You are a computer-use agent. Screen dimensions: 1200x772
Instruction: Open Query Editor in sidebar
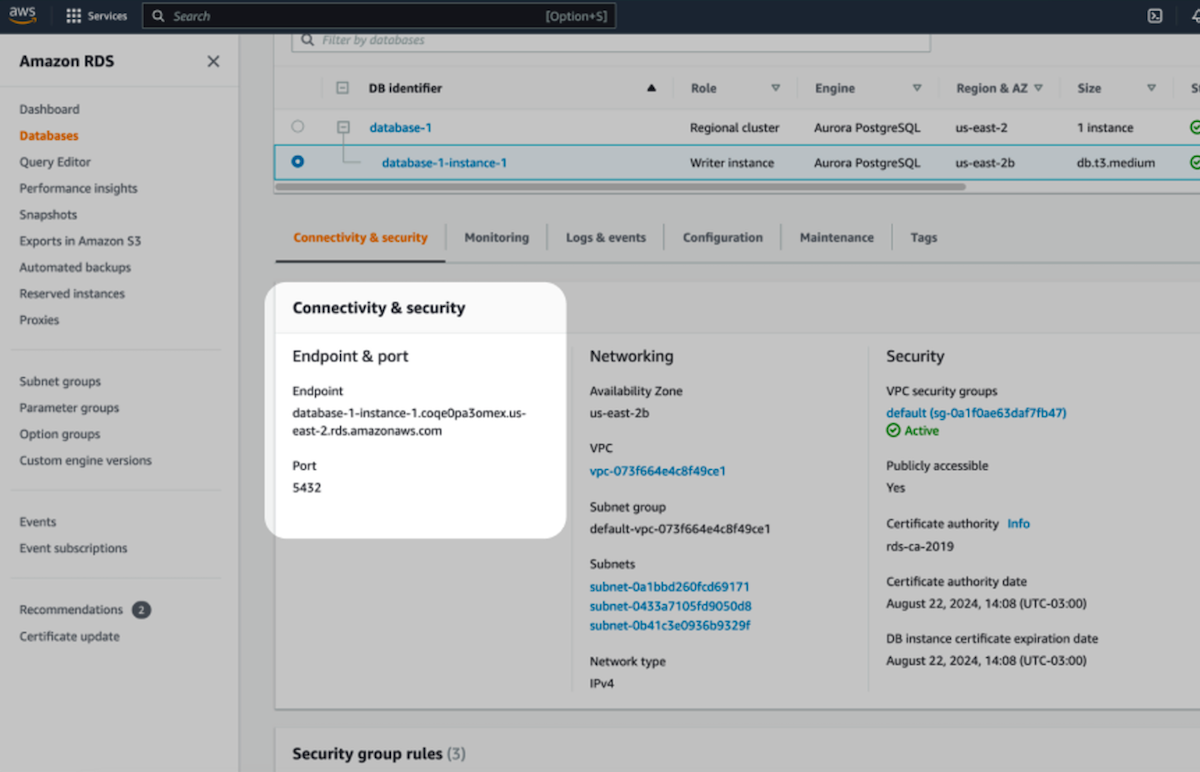click(55, 162)
